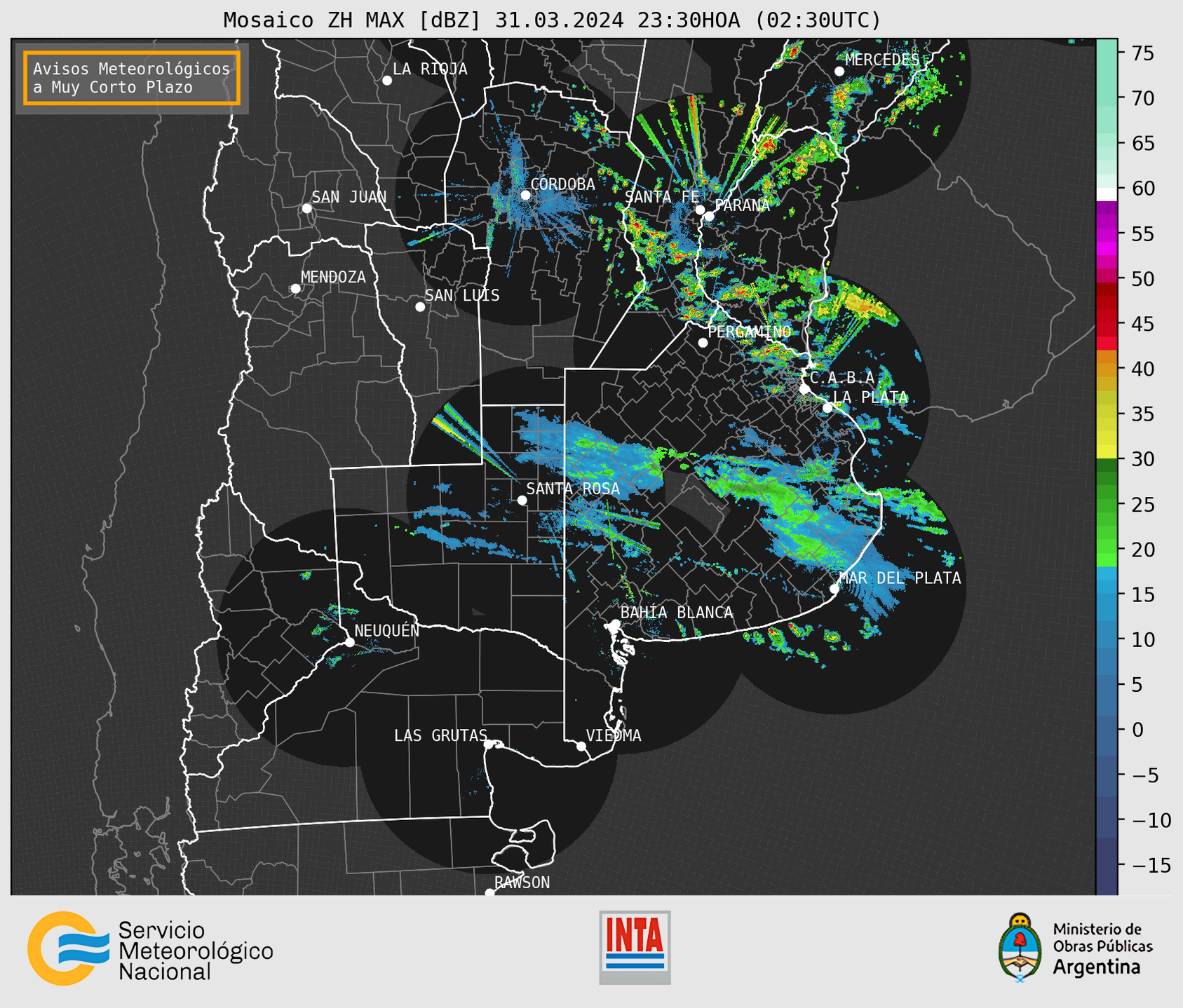Click the Avisos Meteorológicos a Muy Corto Plazo box
1183x1008 pixels.
click(132, 78)
